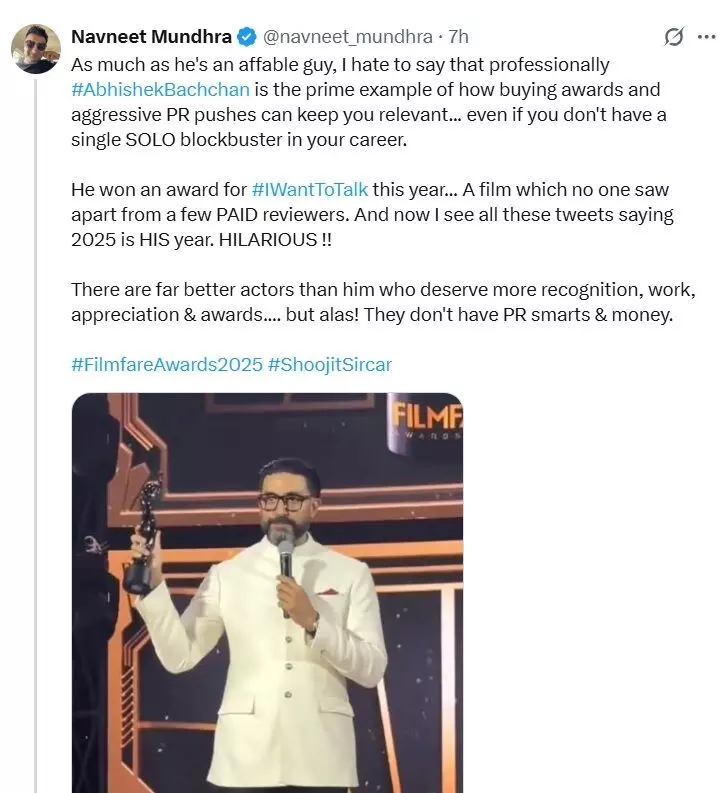The image size is (723, 793).
Task: Open the tweet via the 7h timestamp
Action: point(459,37)
